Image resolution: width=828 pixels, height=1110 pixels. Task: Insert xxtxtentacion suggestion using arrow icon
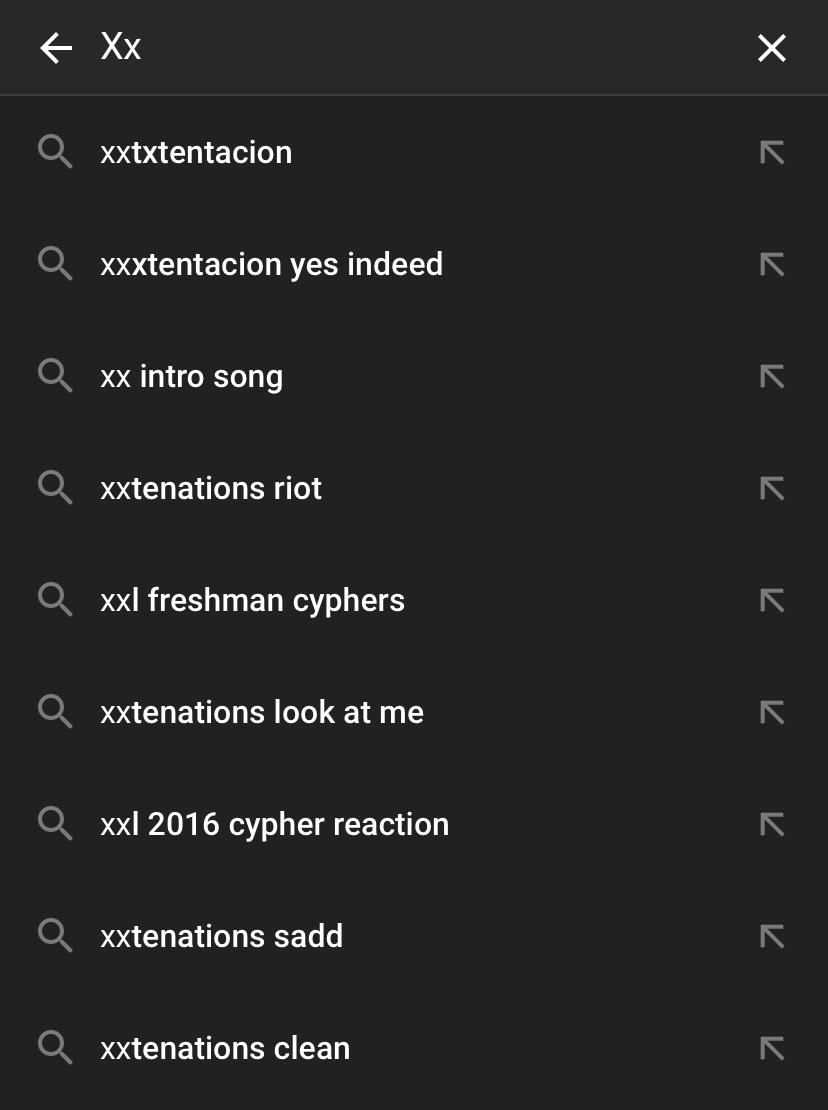click(771, 153)
